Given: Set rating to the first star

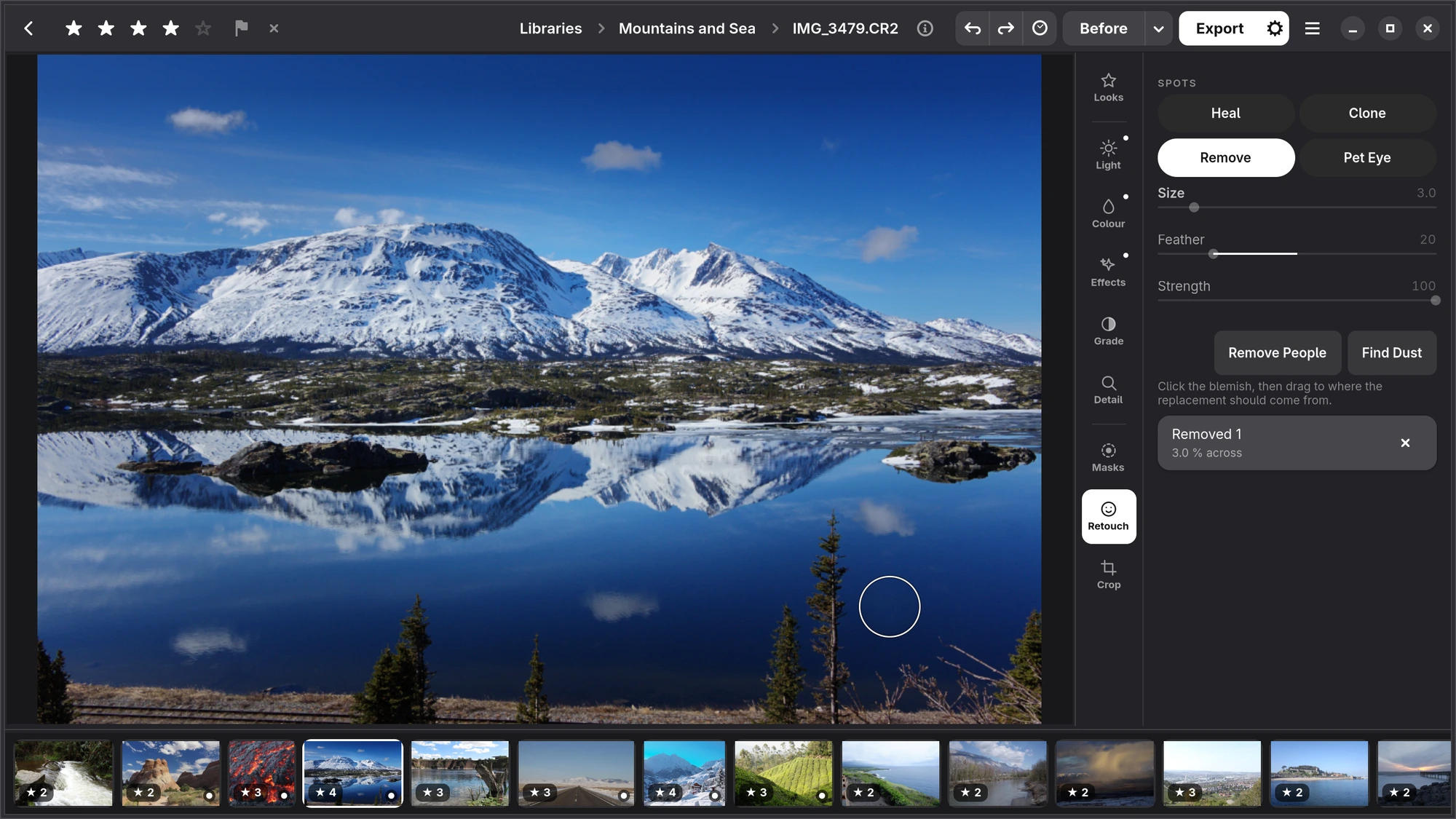Looking at the screenshot, I should (74, 28).
